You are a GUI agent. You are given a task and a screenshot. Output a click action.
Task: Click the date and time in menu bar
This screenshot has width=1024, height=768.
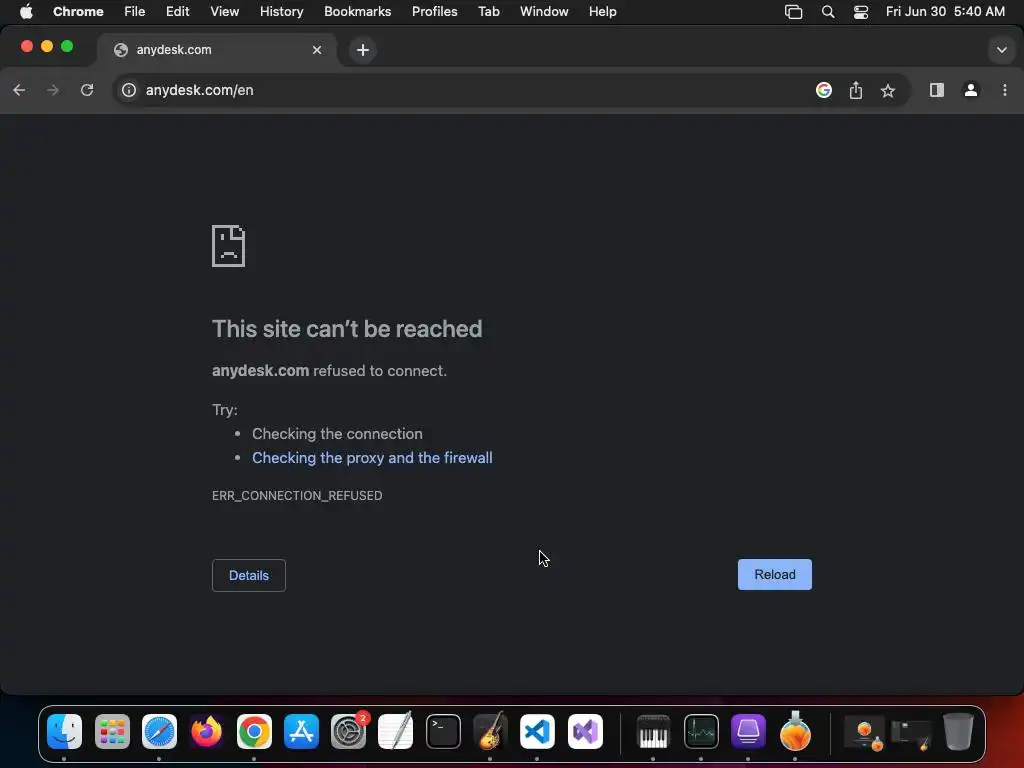945,11
